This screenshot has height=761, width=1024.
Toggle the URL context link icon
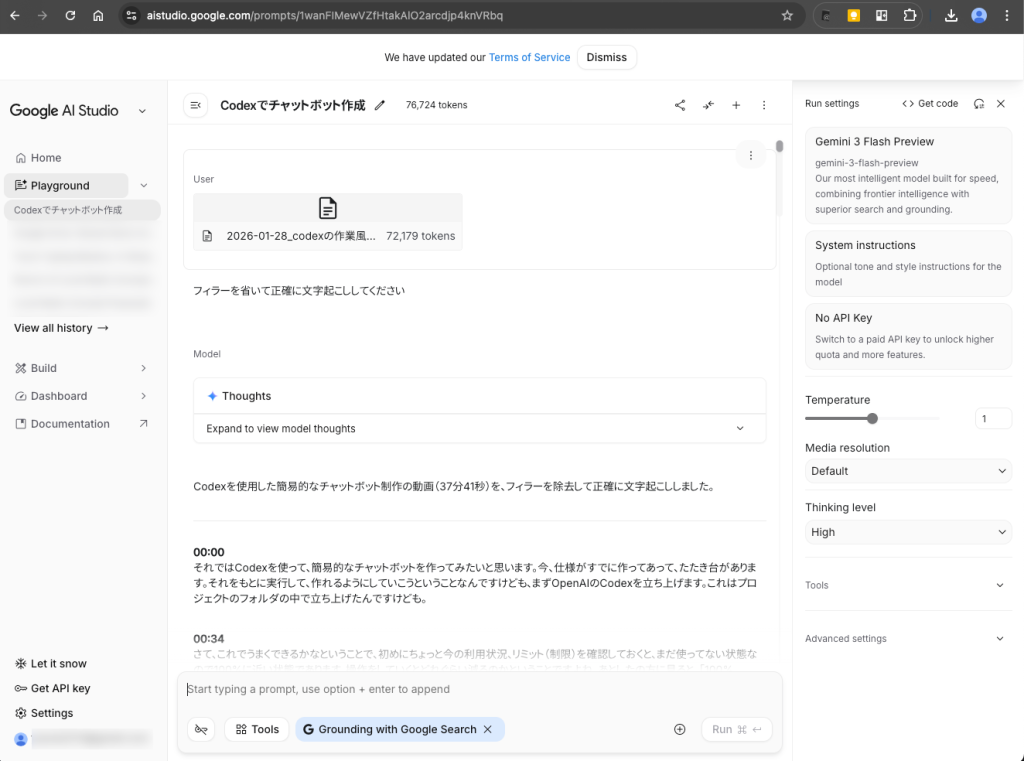[201, 729]
